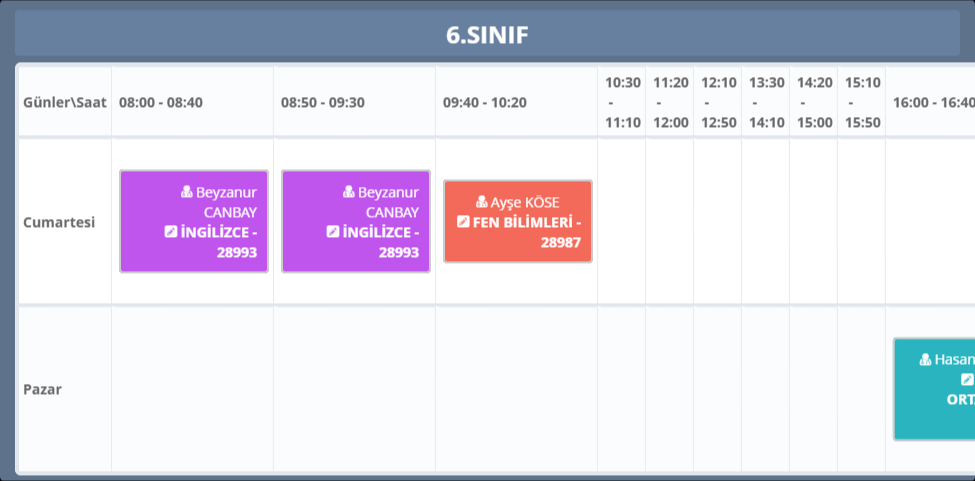
Task: Click empty Pazar cell under 08:00 - 08:40
Action: [192, 389]
